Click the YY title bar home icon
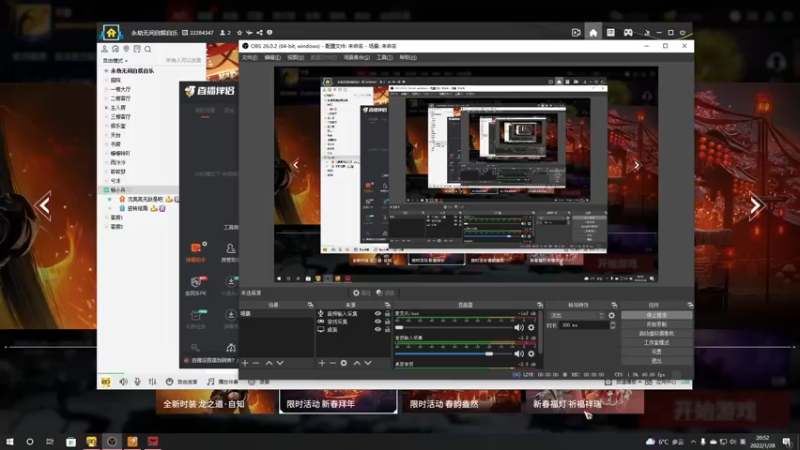The image size is (800, 450). [x=593, y=33]
